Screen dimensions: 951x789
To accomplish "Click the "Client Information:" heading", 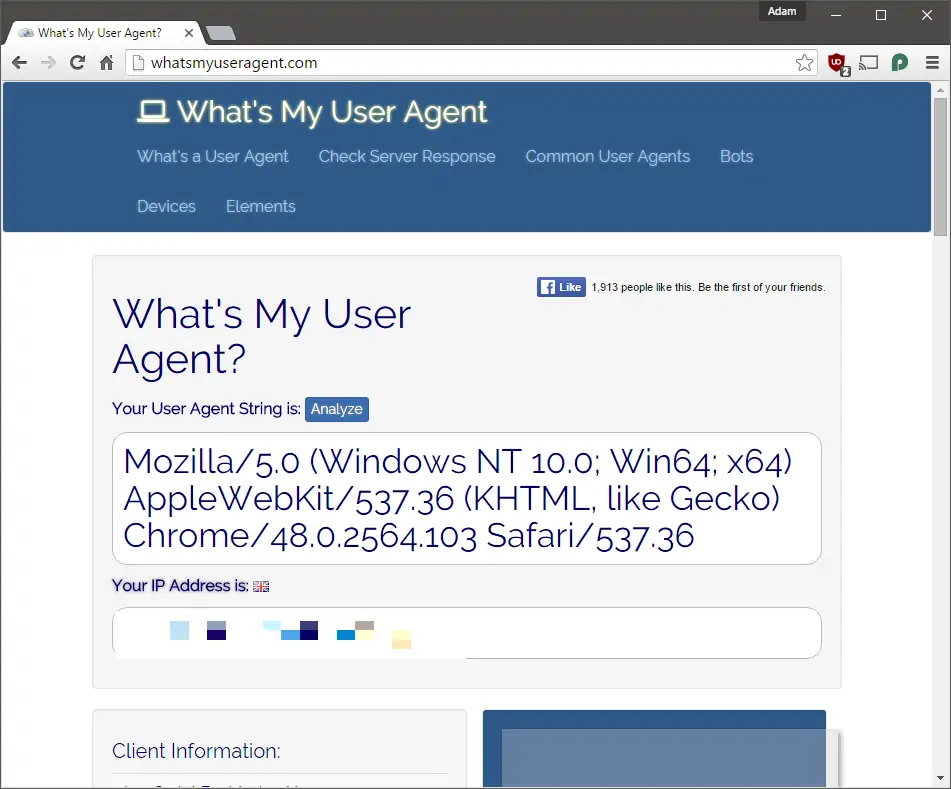I will pos(197,751).
